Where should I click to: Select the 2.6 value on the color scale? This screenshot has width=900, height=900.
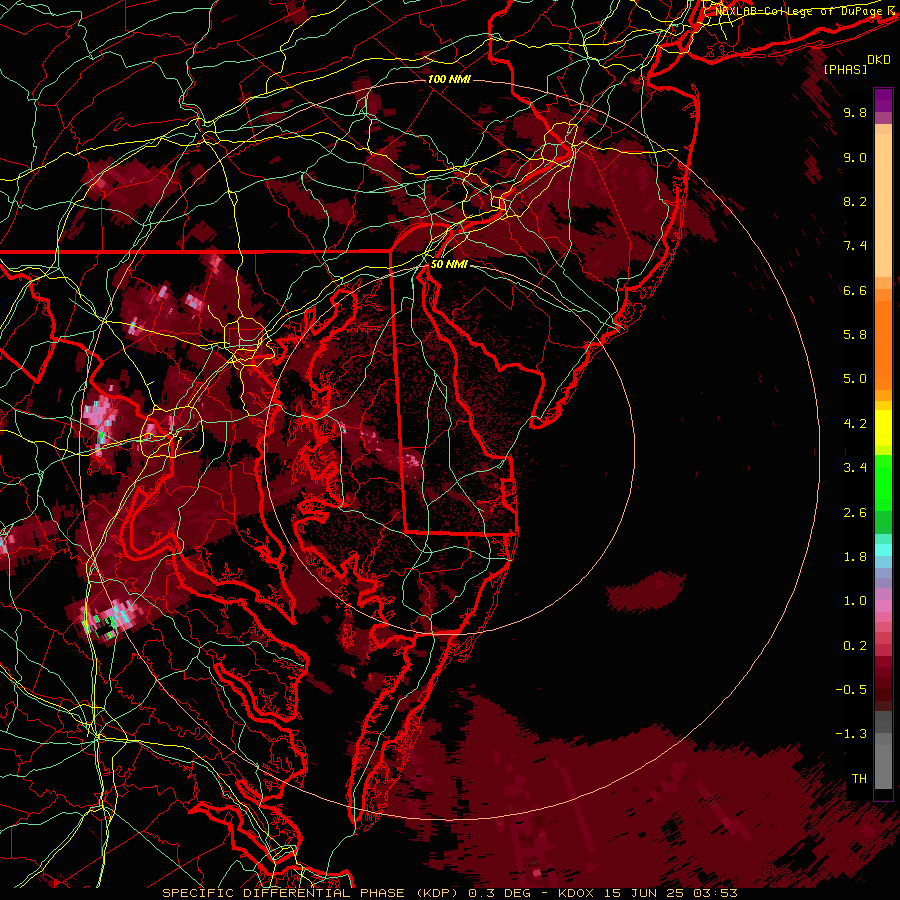point(855,513)
